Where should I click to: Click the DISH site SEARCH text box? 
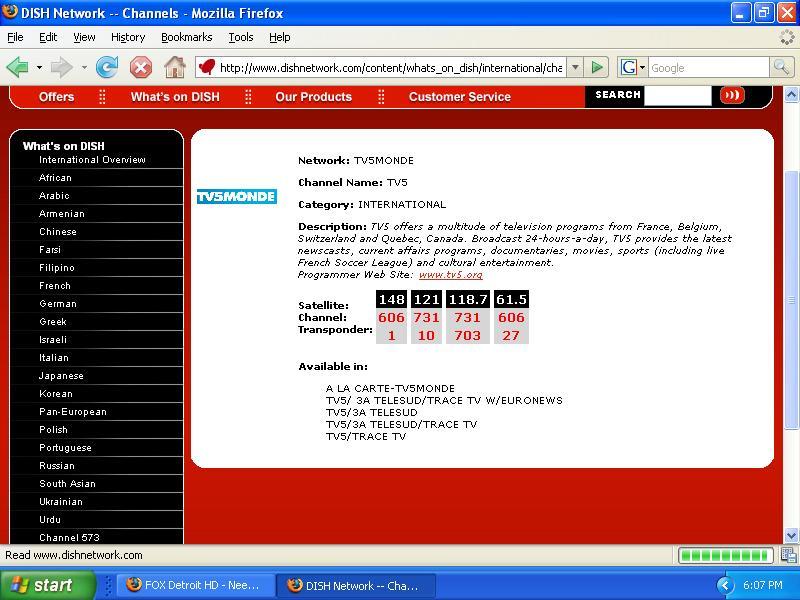point(678,95)
